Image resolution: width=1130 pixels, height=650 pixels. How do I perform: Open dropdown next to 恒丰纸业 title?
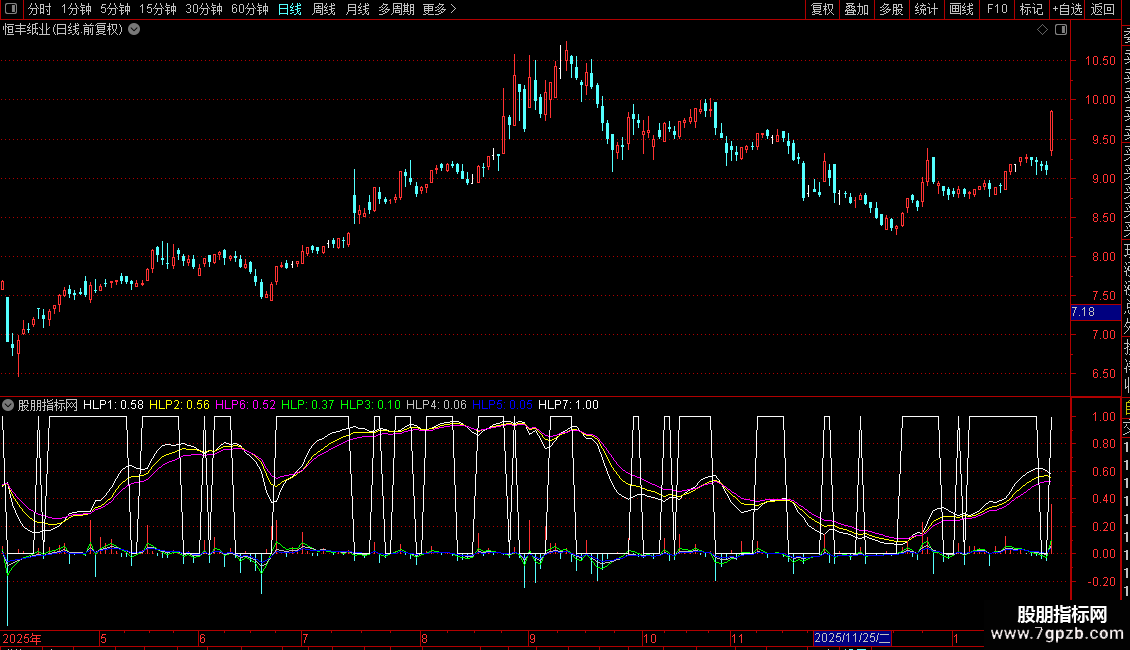(134, 30)
